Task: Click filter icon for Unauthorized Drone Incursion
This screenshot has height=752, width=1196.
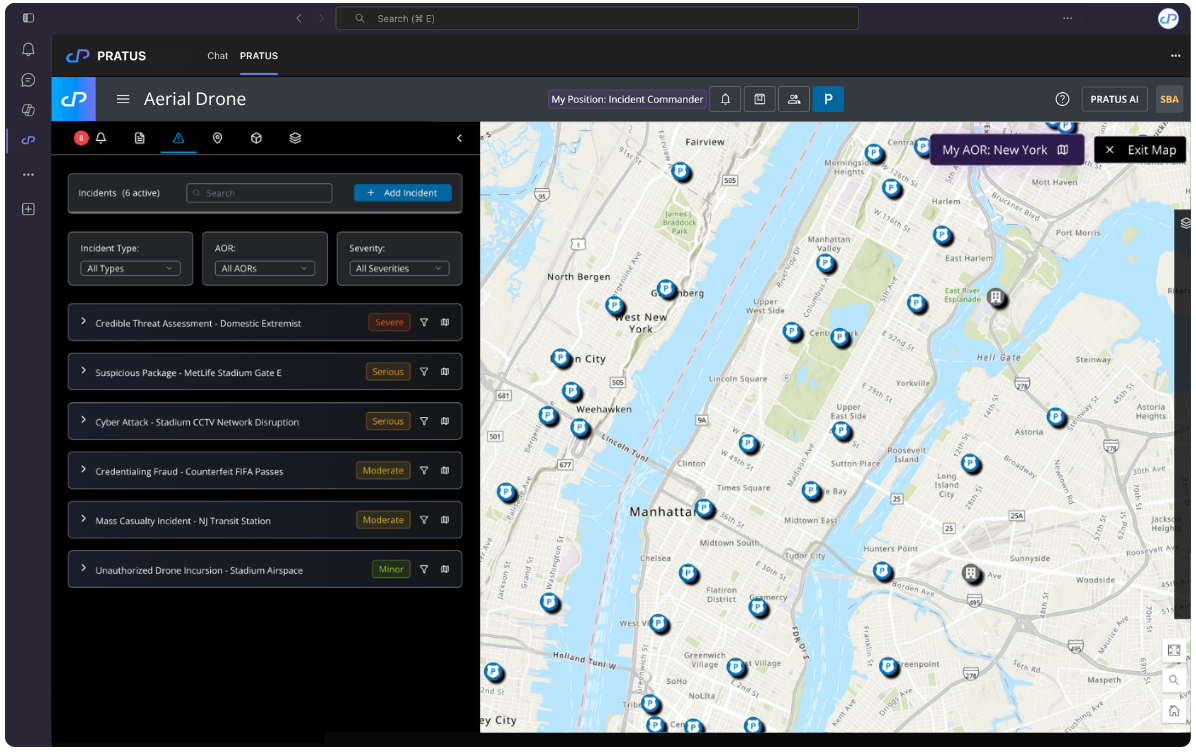Action: coord(424,570)
